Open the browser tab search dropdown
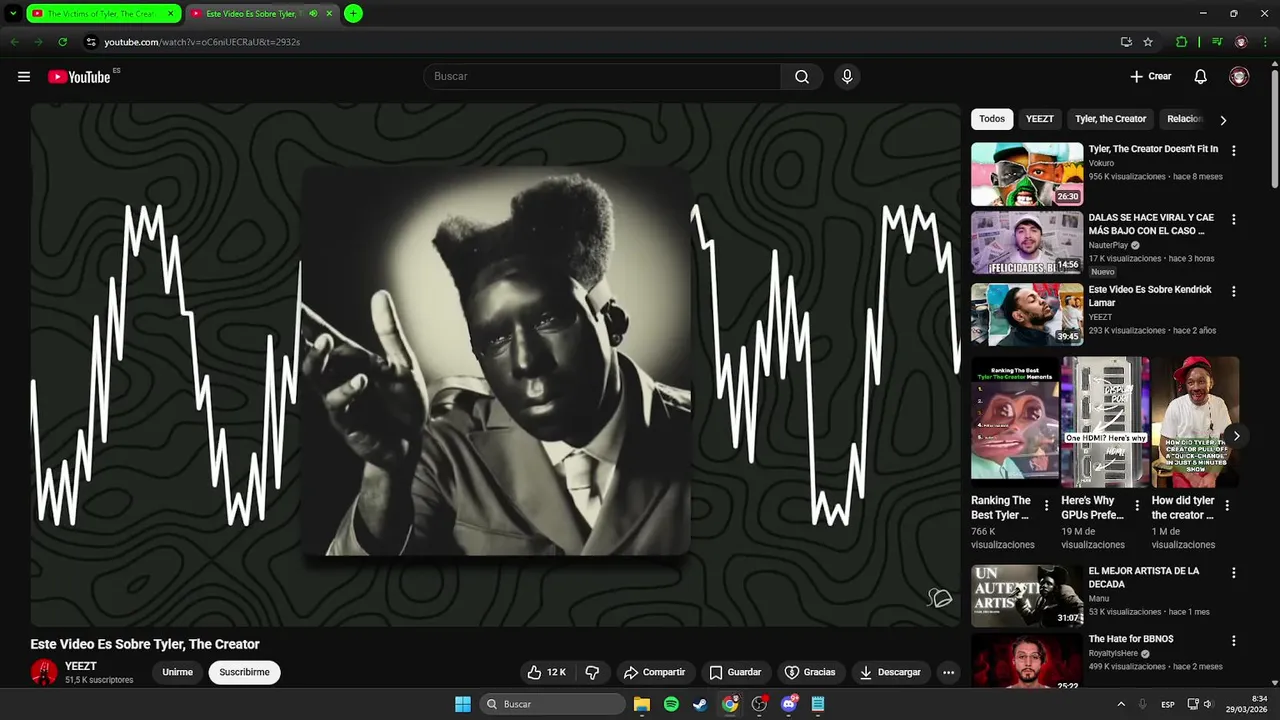 (13, 14)
